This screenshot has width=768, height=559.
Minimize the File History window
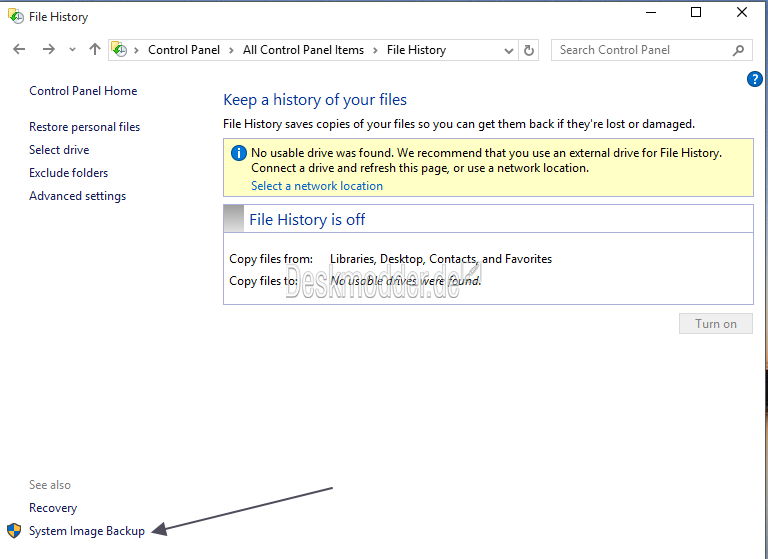pyautogui.click(x=651, y=13)
